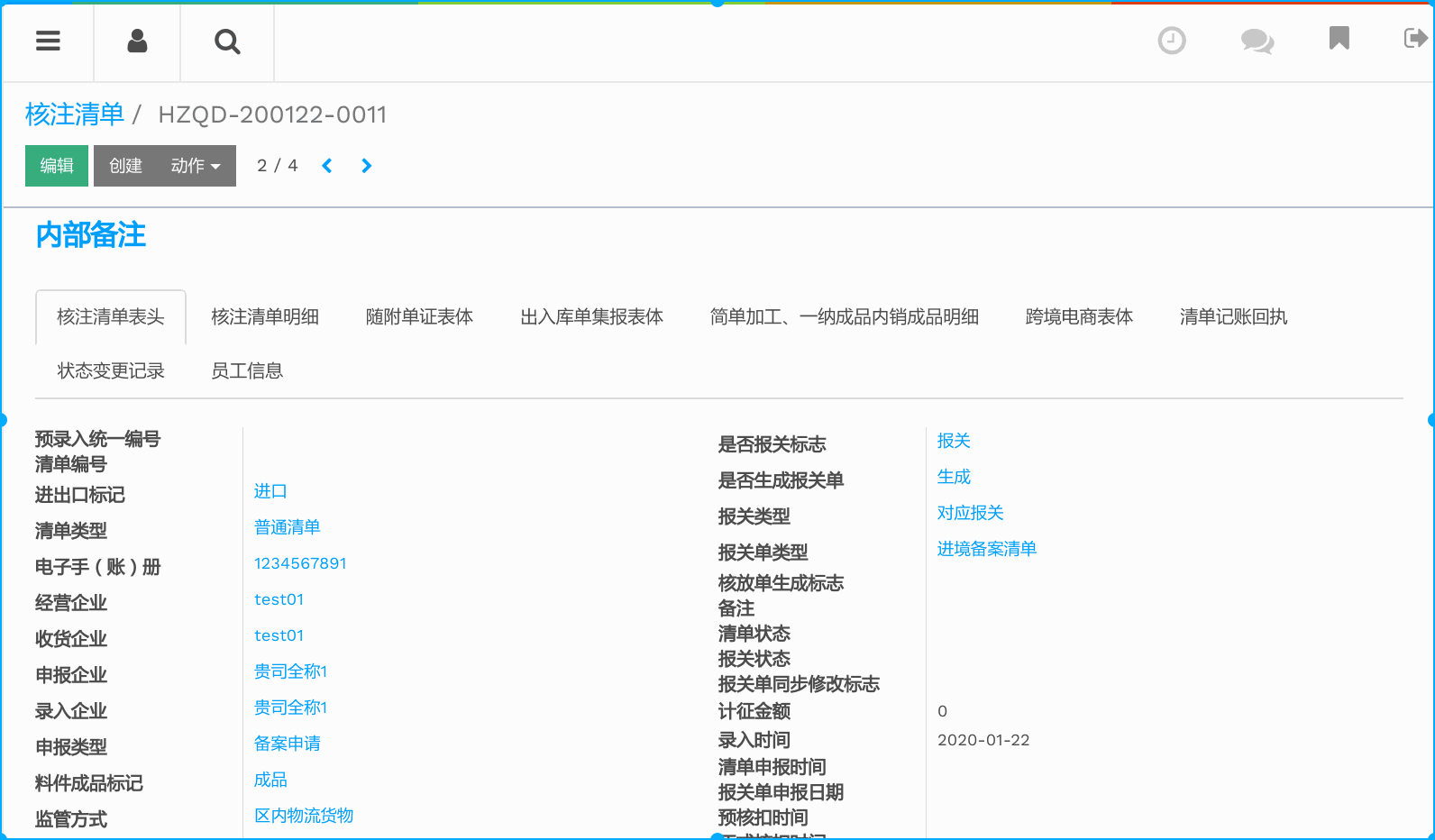1435x840 pixels.
Task: Open the chat conversations icon
Action: coord(1257,41)
